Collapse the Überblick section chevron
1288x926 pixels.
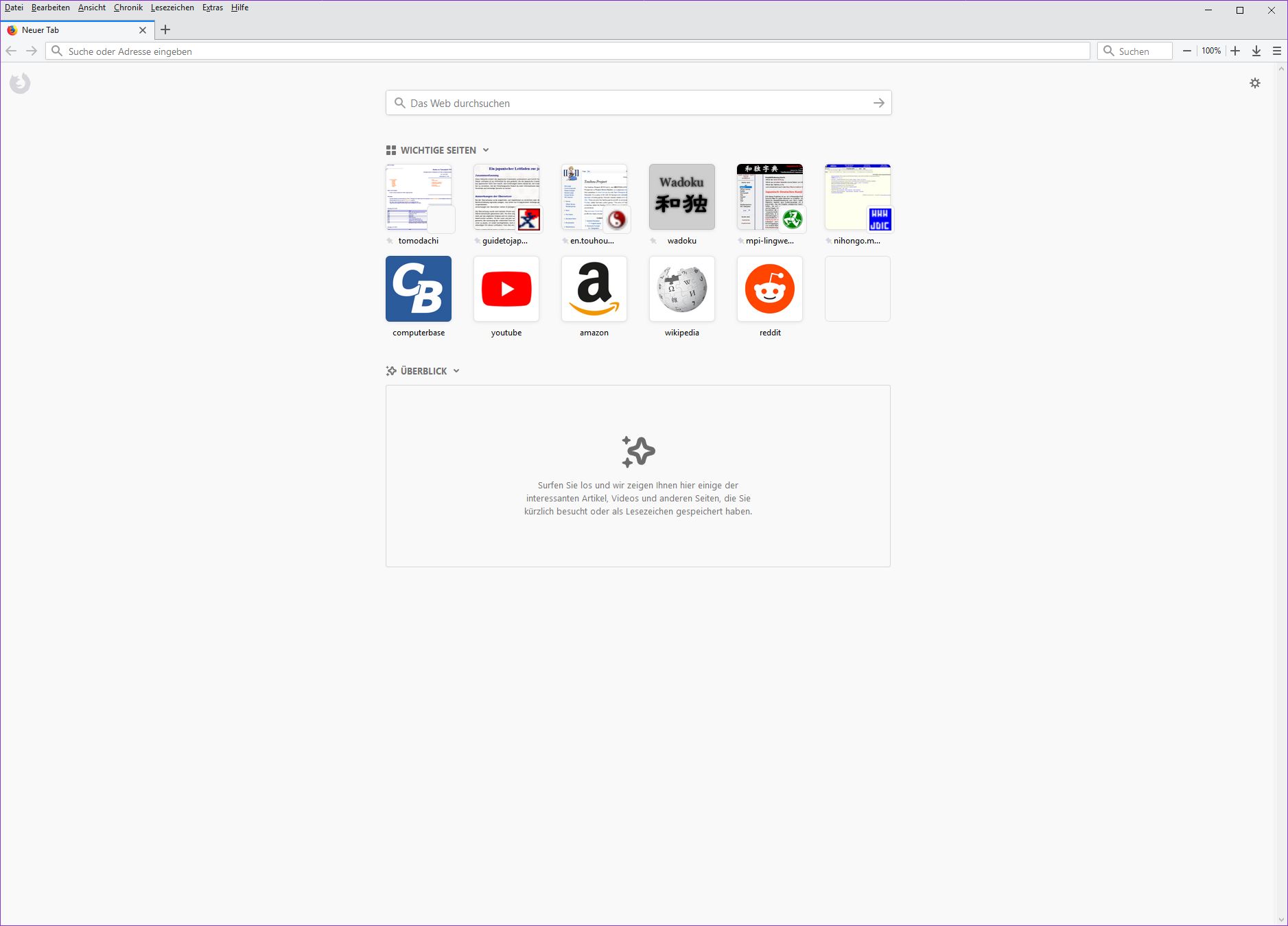pyautogui.click(x=456, y=371)
